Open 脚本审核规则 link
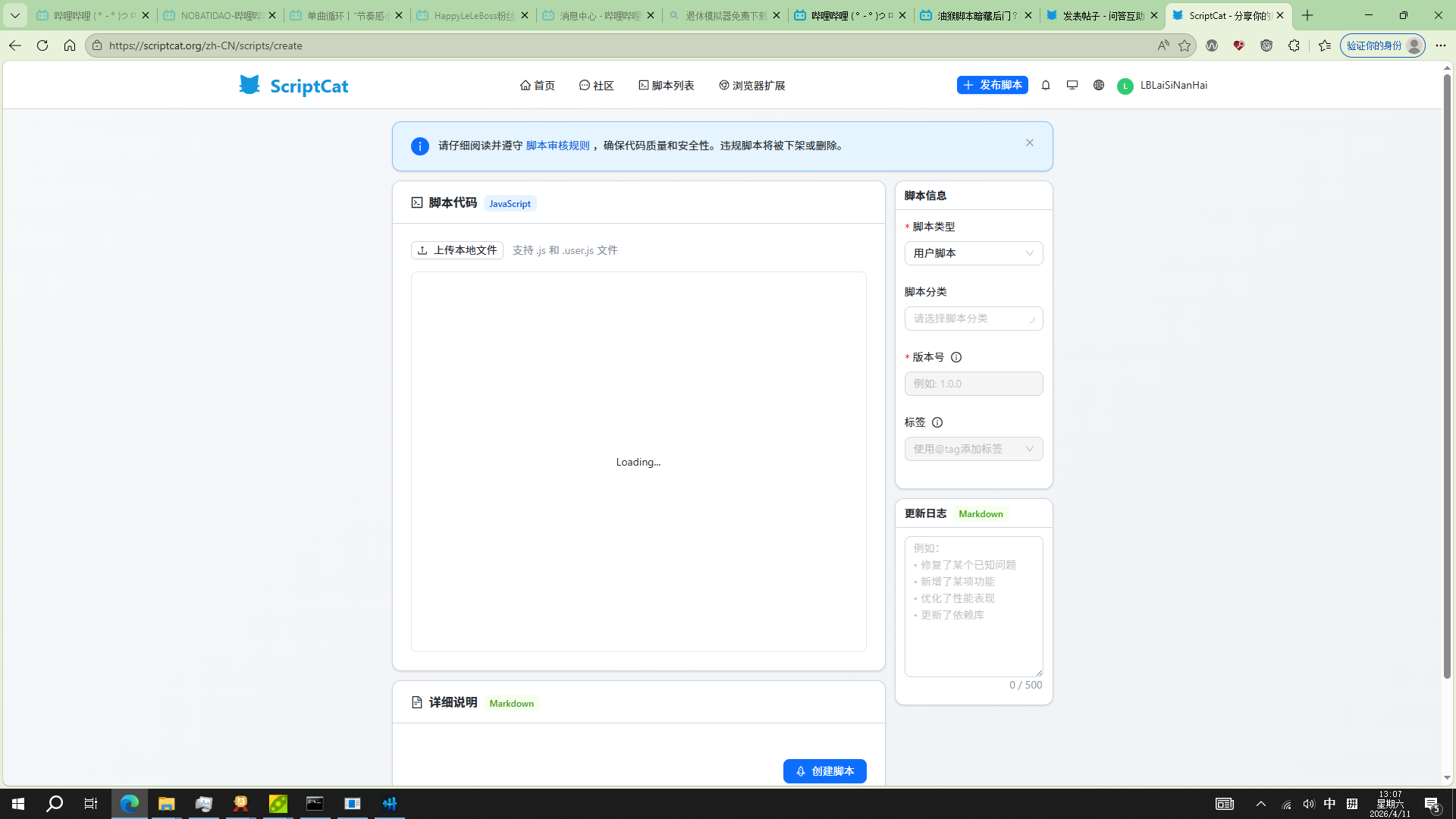Image resolution: width=1456 pixels, height=819 pixels. click(557, 146)
